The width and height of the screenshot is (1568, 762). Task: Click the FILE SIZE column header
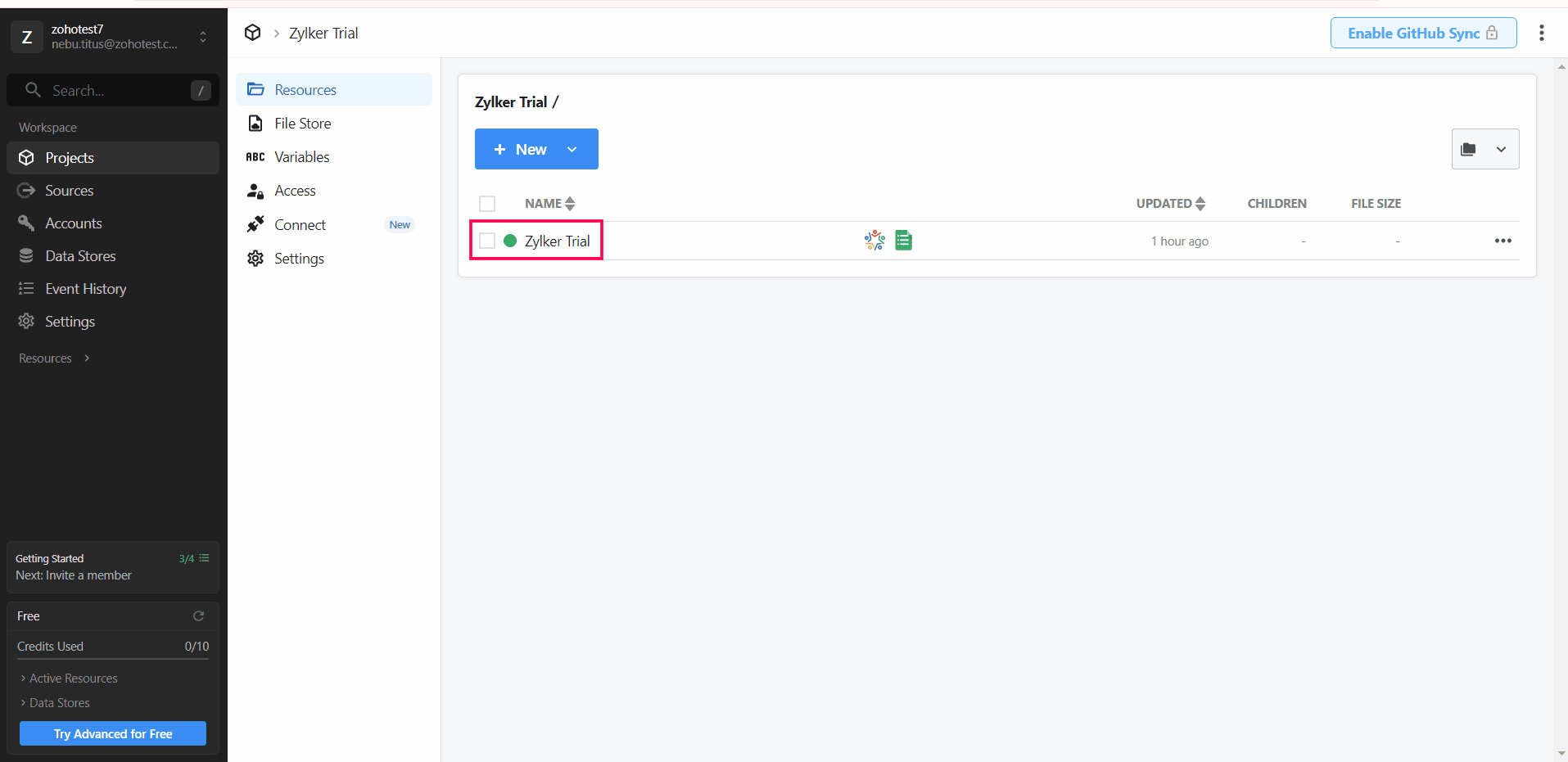(1376, 204)
